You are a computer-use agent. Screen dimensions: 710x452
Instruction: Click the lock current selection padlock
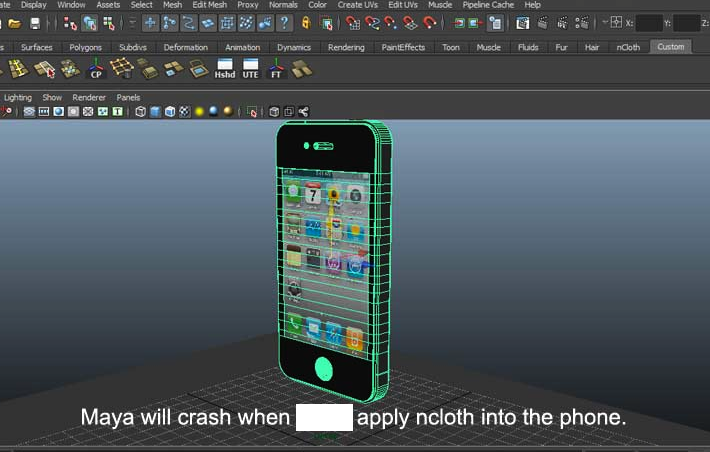coord(307,23)
